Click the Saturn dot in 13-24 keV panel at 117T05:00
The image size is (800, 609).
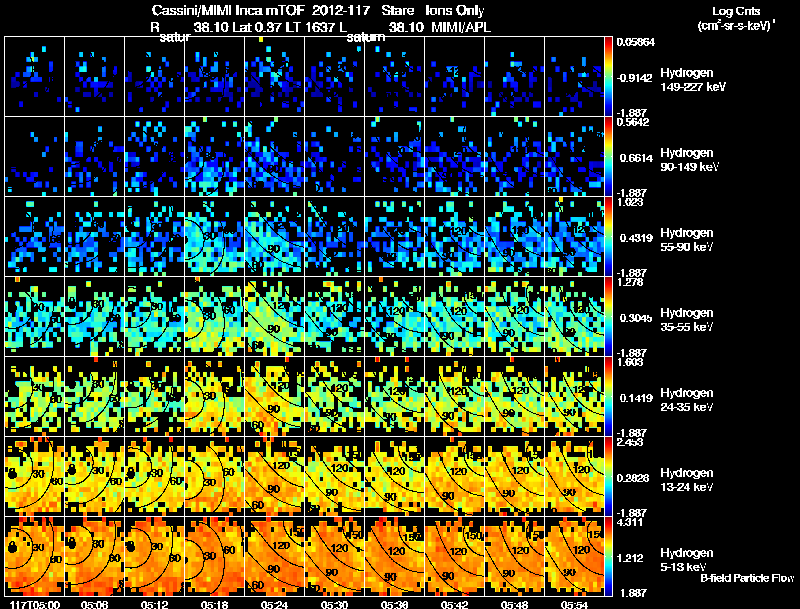tap(12, 473)
